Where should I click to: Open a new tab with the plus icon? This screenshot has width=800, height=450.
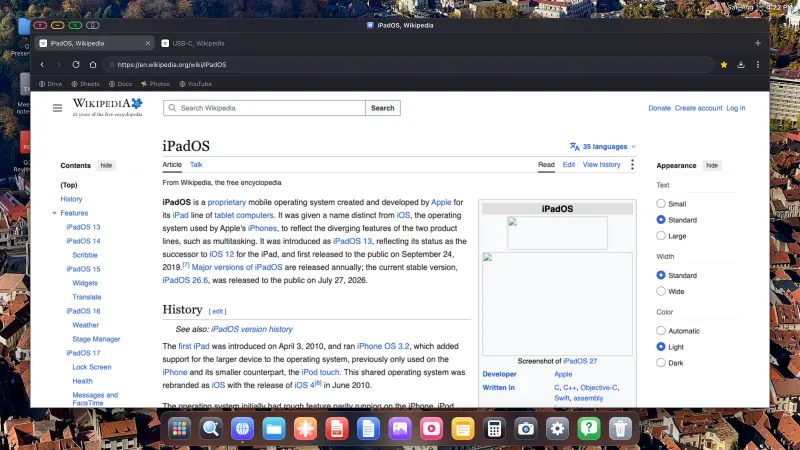(758, 43)
